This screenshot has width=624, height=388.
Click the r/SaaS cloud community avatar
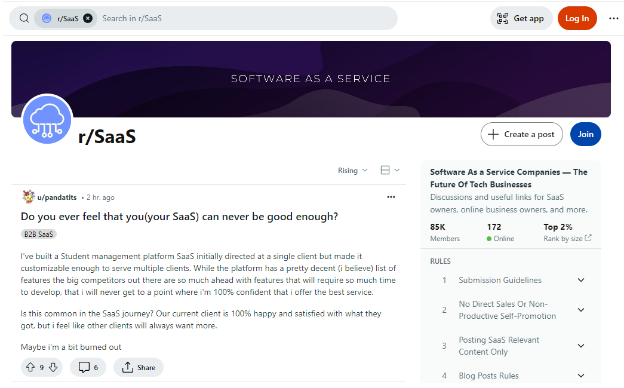[47, 119]
